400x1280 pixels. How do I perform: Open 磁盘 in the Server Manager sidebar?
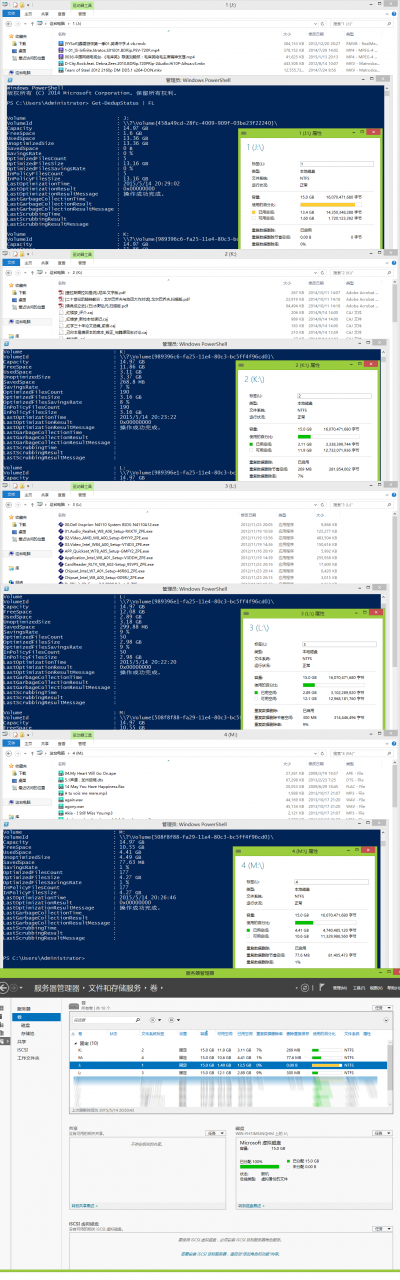tap(25, 1025)
